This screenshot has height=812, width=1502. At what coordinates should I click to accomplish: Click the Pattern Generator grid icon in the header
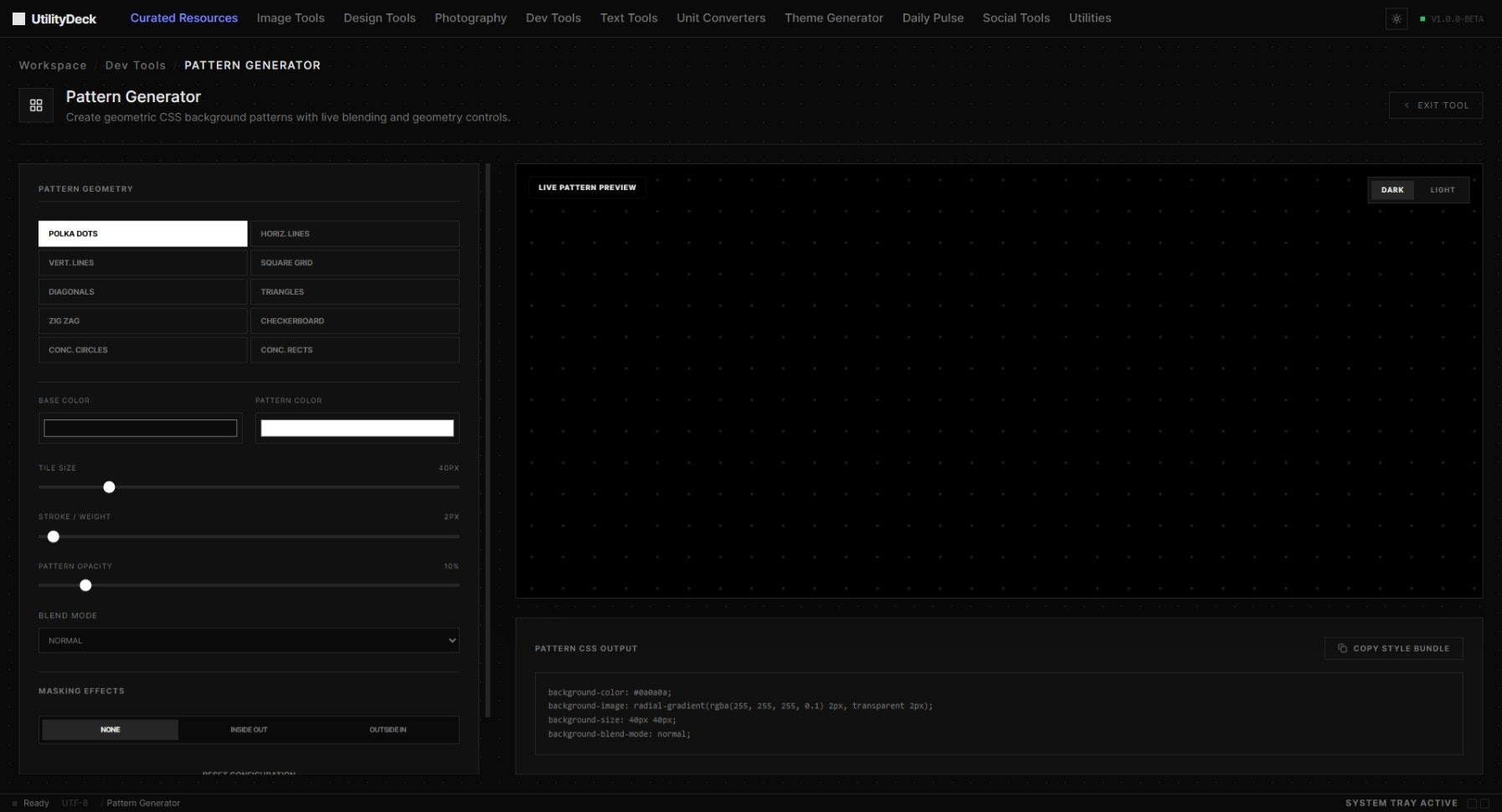[36, 105]
